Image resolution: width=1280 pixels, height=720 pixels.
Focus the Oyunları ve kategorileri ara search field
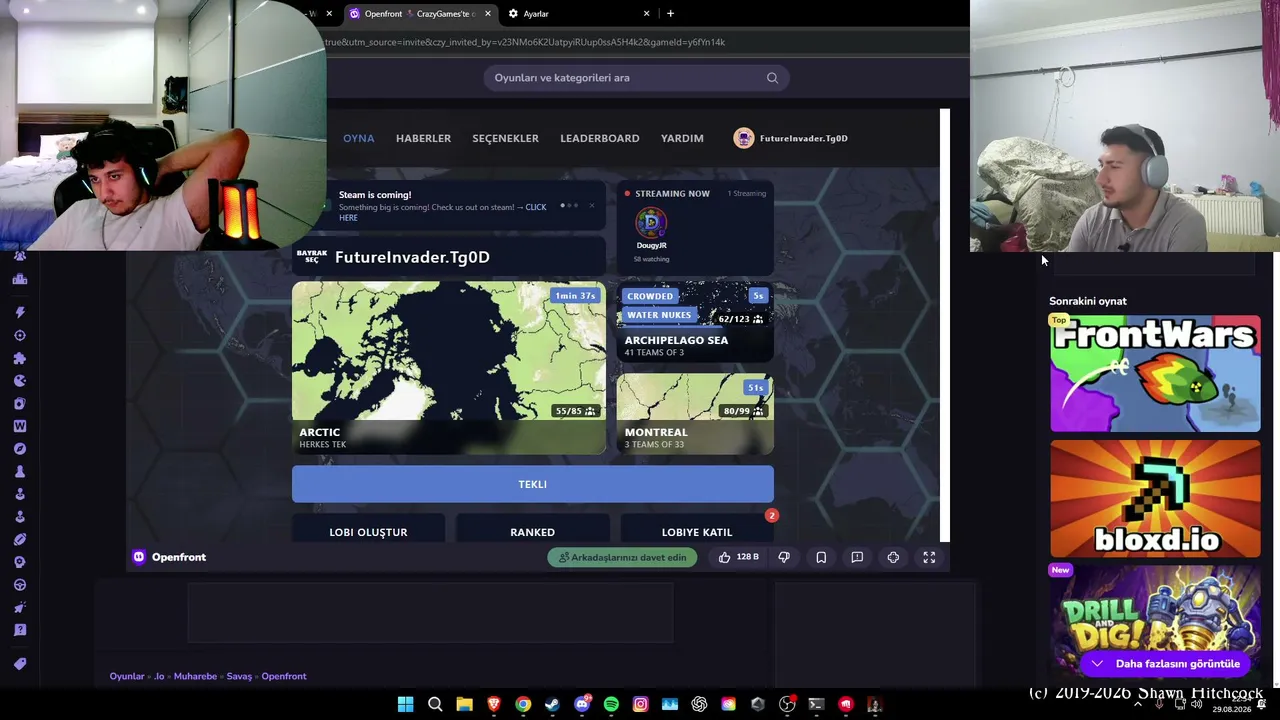tap(636, 78)
